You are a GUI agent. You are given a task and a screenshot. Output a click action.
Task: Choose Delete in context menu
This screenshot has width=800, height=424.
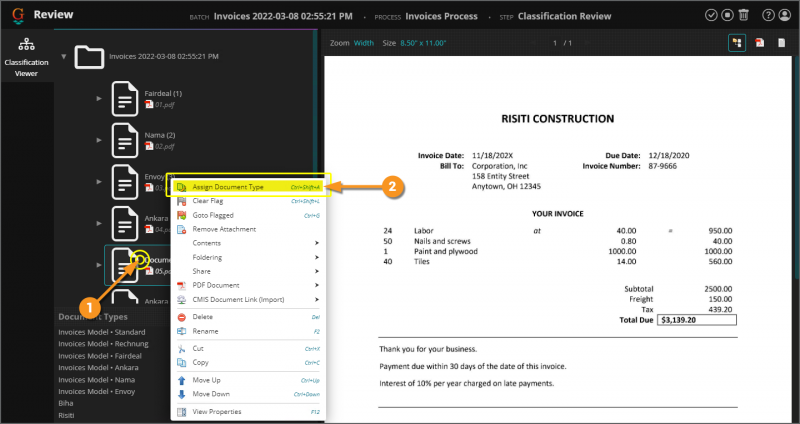[x=249, y=317]
